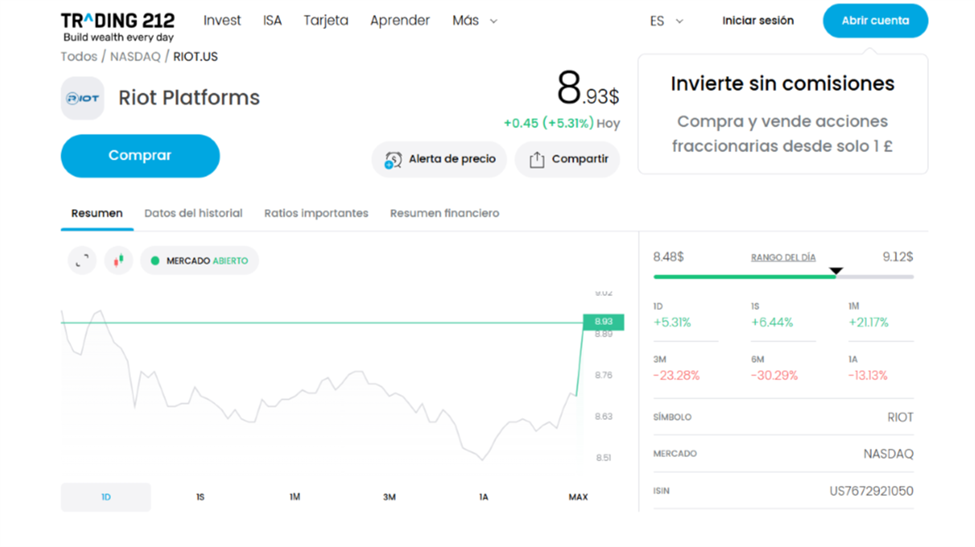The image size is (975, 547).
Task: Go to NASDAQ breadcrumb link
Action: pyautogui.click(x=135, y=57)
